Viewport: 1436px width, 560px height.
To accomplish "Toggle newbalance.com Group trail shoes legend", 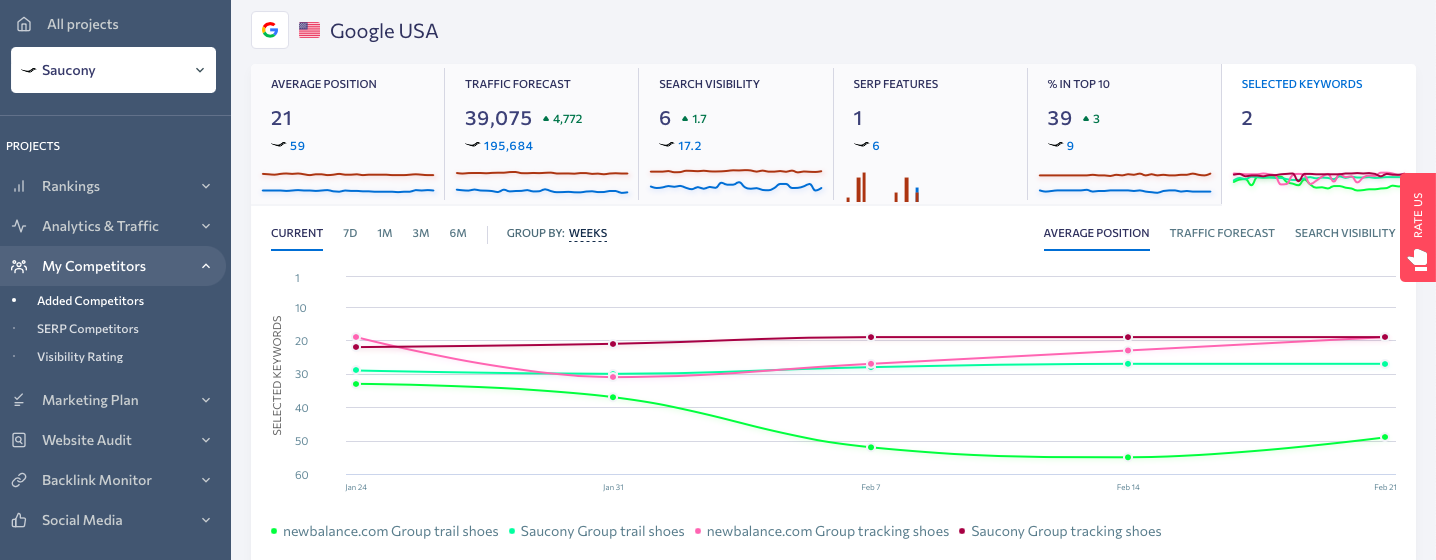I will coord(385,531).
